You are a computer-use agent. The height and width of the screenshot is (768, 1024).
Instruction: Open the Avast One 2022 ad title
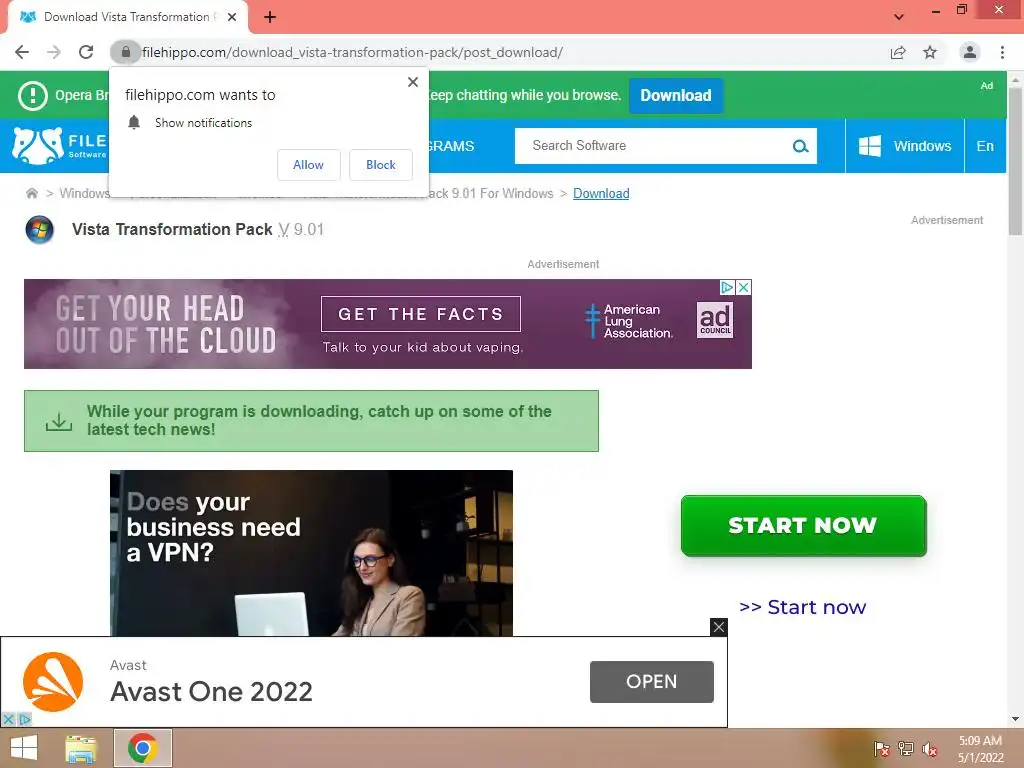[212, 692]
